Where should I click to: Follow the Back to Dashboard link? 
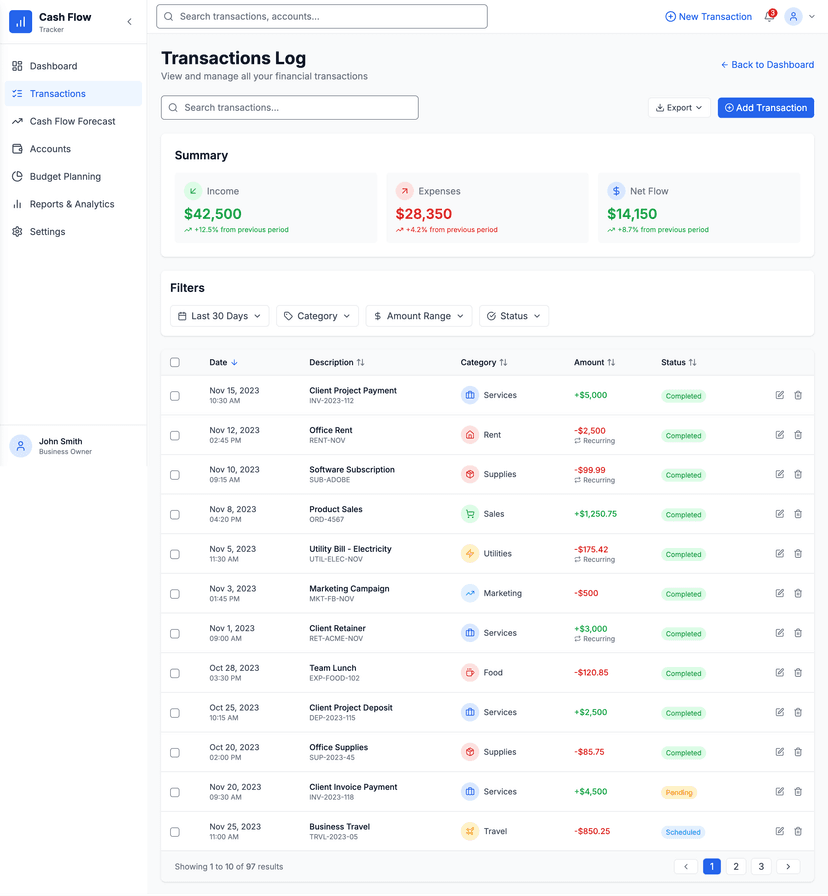[767, 64]
